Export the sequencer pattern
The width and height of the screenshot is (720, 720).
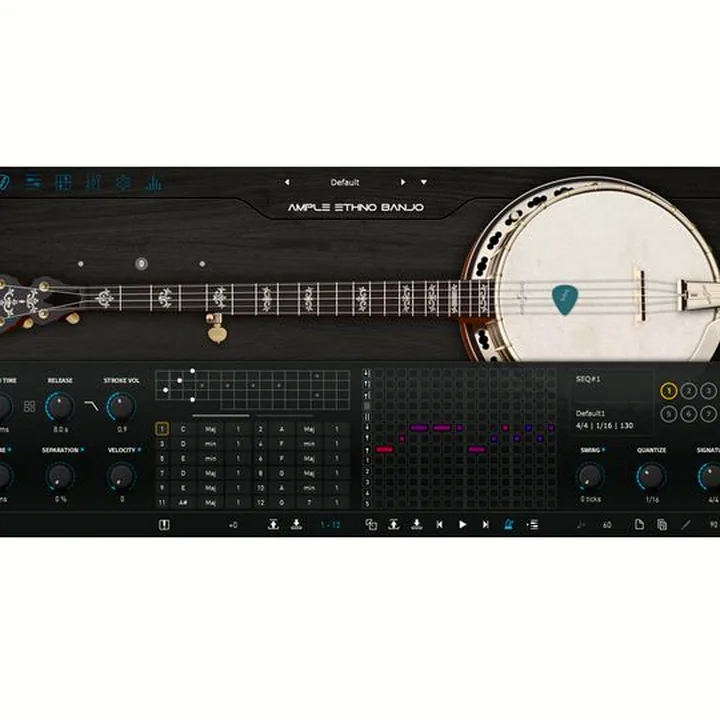(x=394, y=524)
